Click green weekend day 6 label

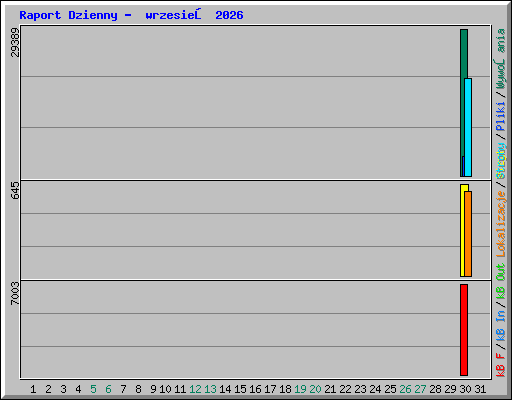(x=108, y=389)
